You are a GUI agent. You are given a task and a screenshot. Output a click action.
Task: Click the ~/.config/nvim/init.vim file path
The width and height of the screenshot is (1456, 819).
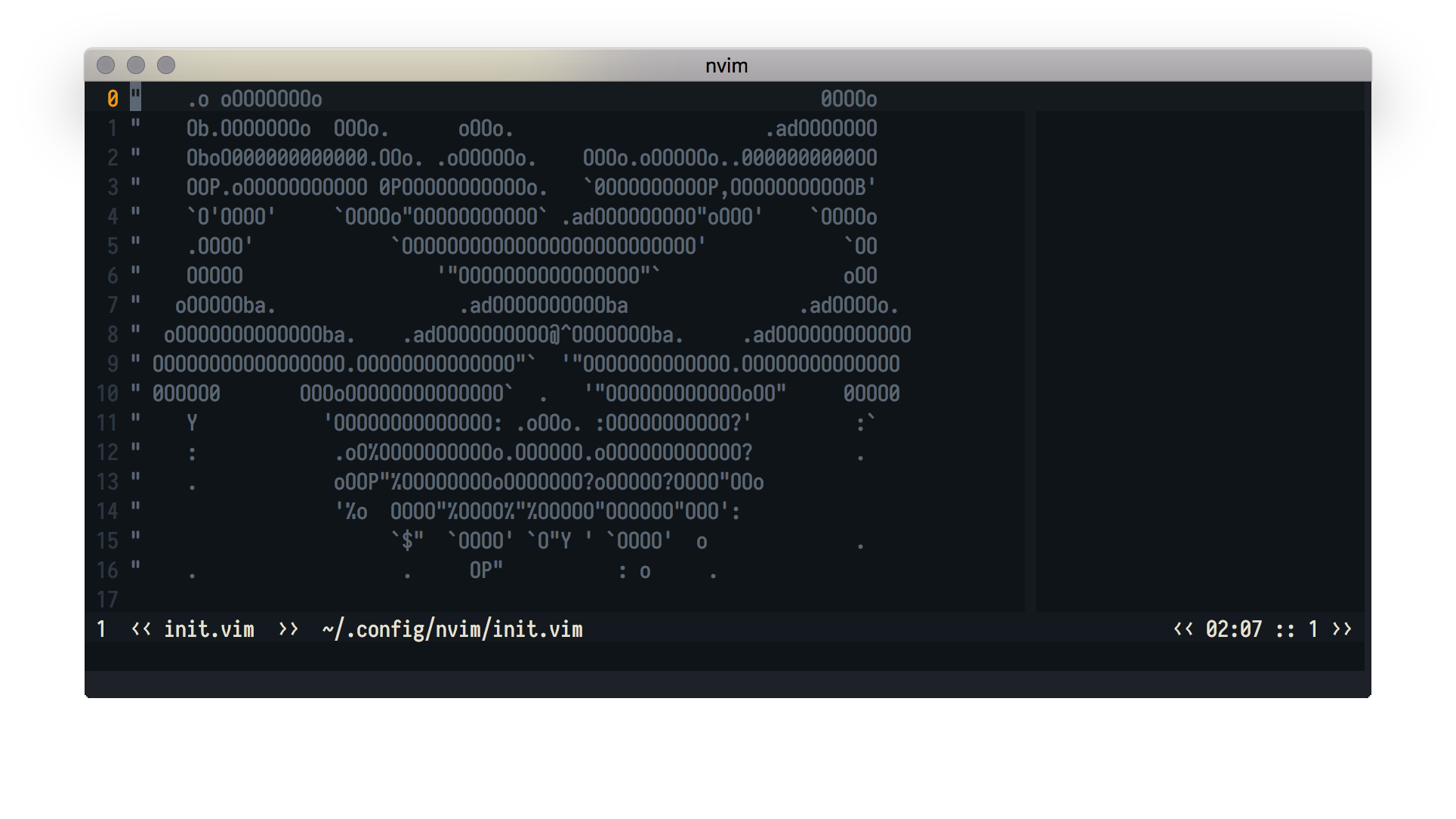tap(452, 629)
